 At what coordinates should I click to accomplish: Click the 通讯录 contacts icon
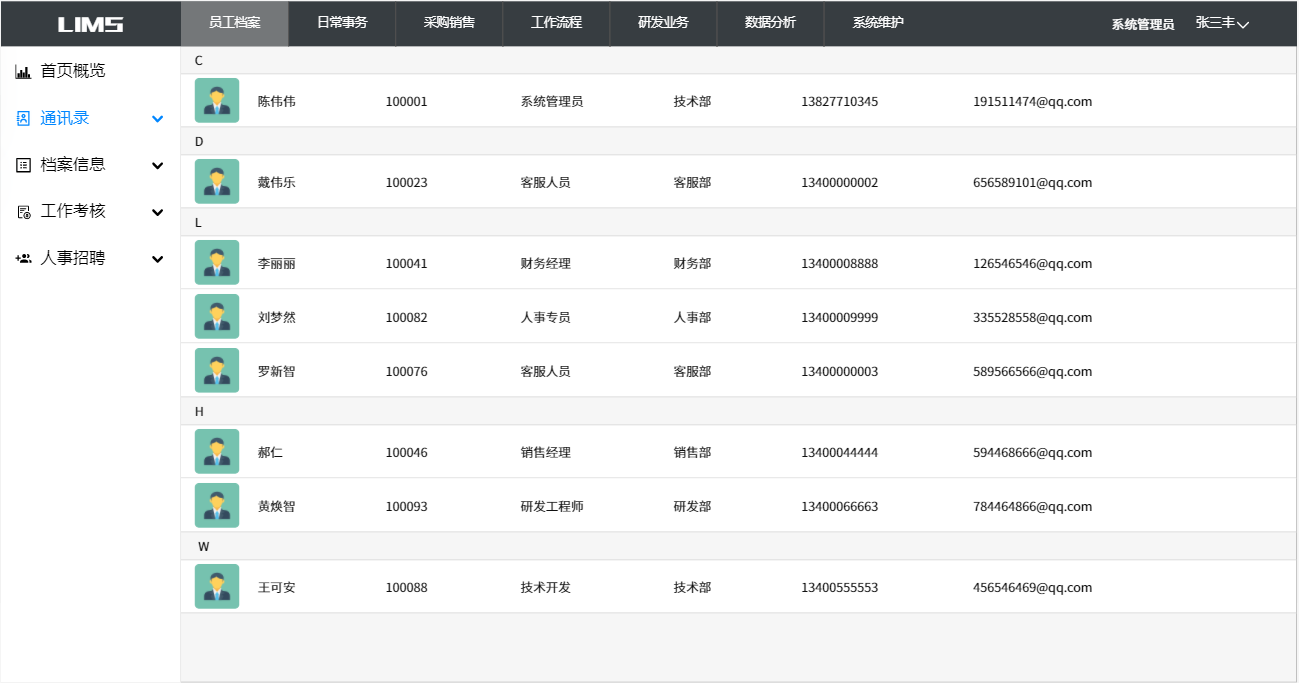[x=23, y=118]
